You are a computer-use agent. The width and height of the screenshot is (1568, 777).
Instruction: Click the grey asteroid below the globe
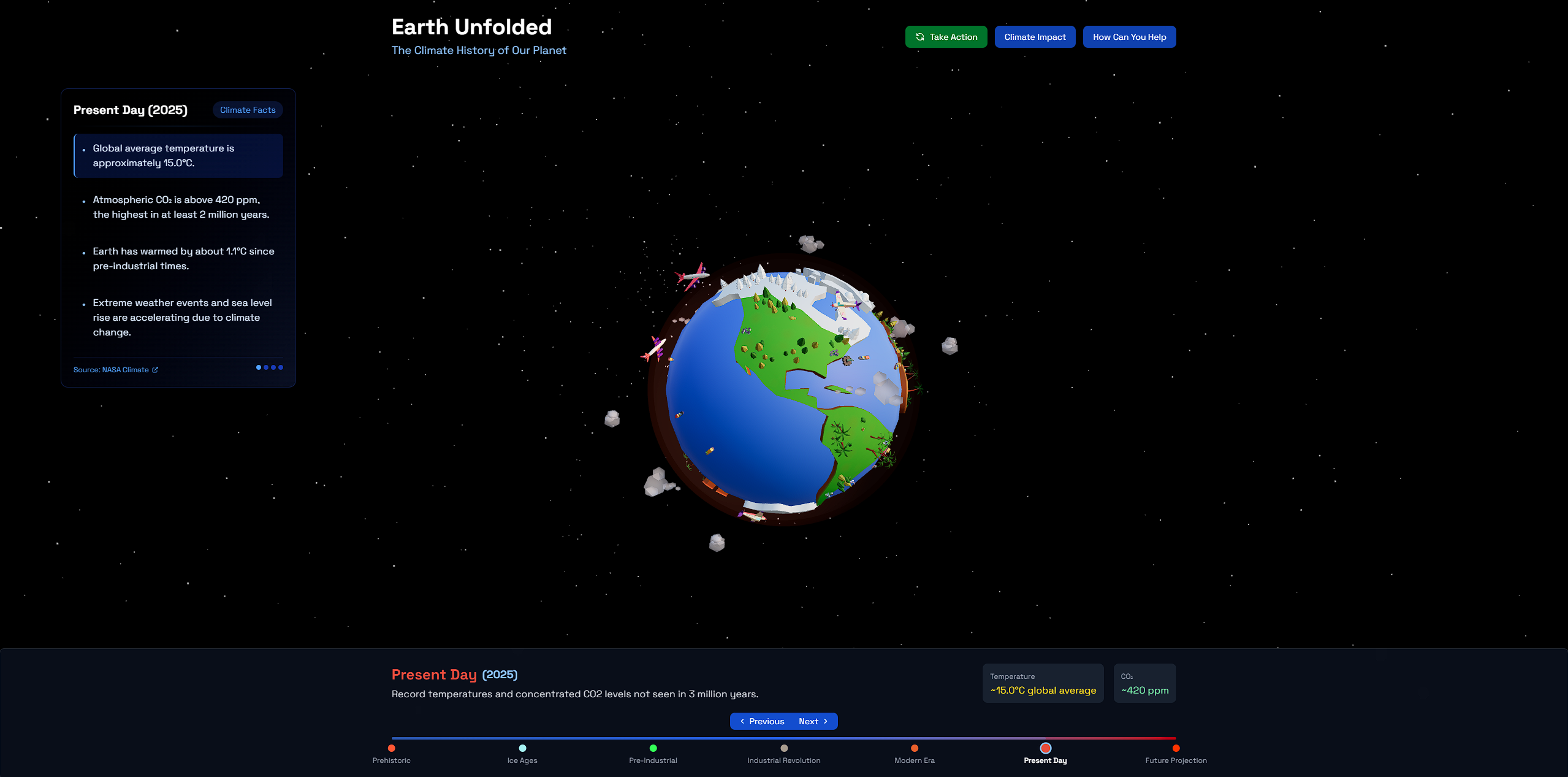(717, 543)
